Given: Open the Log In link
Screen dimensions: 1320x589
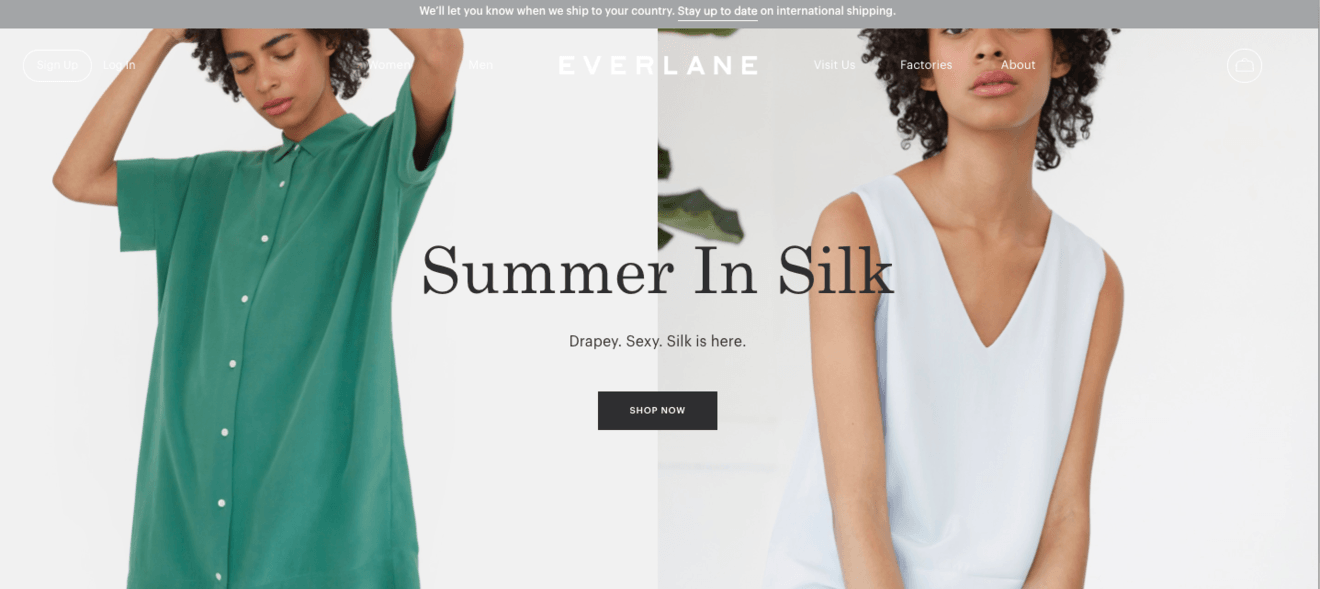Looking at the screenshot, I should click(119, 65).
